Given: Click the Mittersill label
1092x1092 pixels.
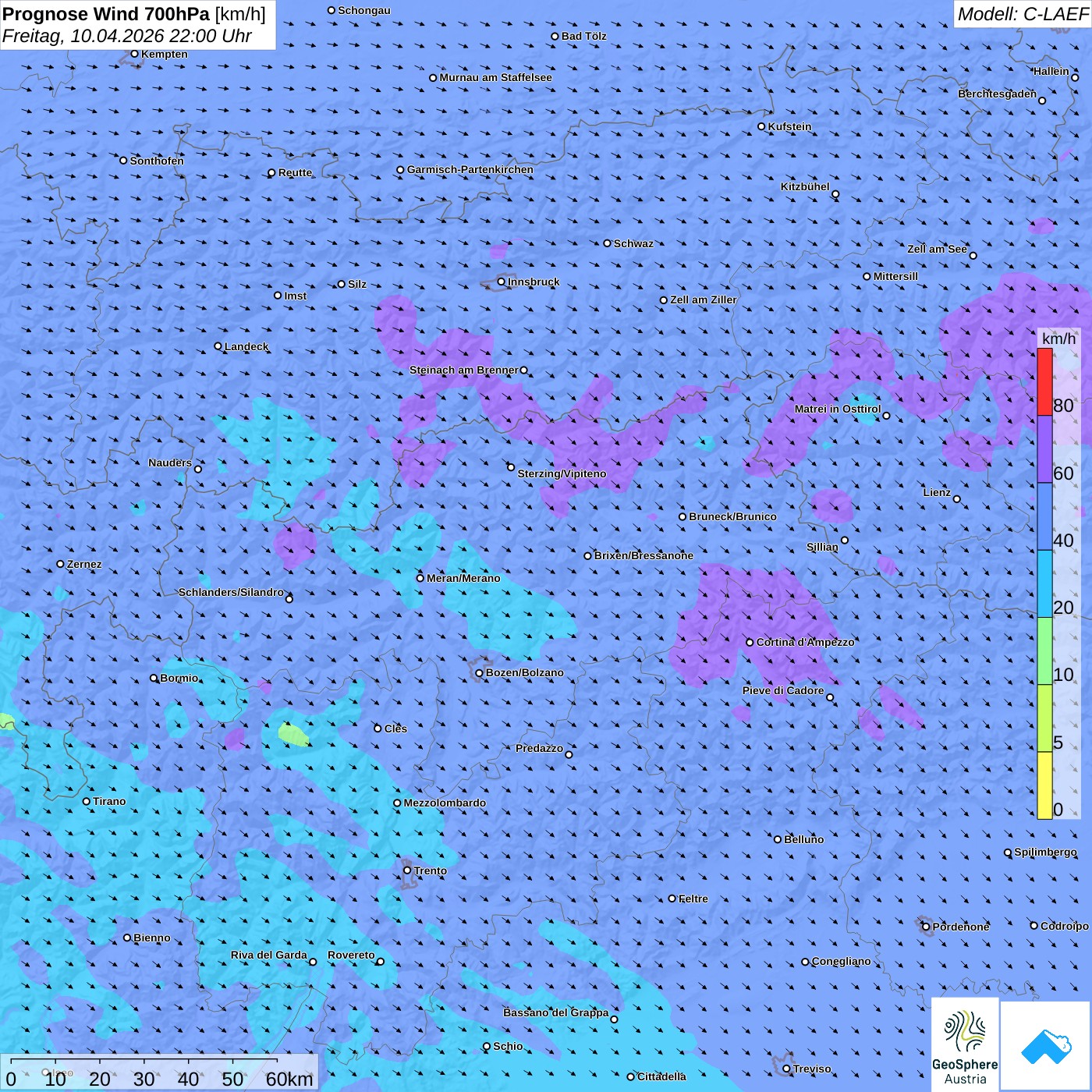Looking at the screenshot, I should pyautogui.click(x=895, y=276).
